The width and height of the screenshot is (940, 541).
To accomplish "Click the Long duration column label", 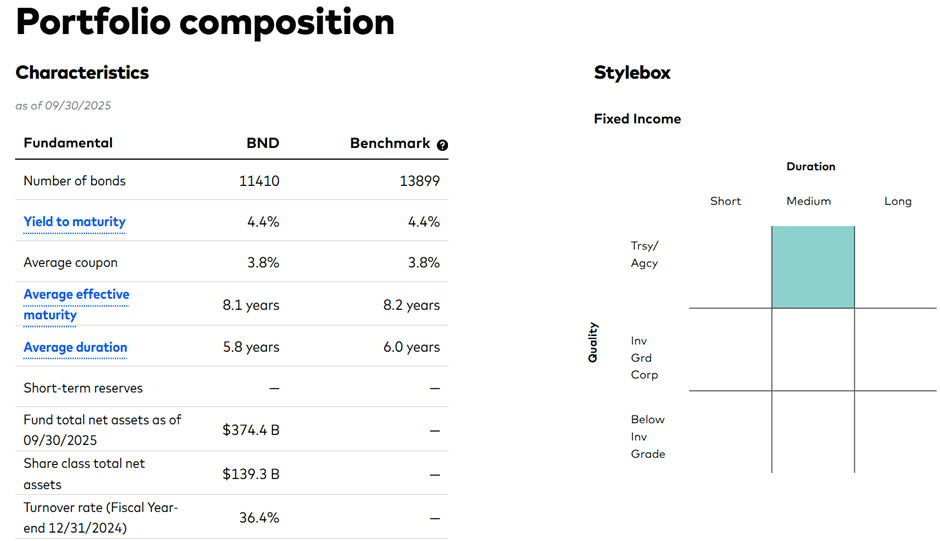I will pos(897,201).
